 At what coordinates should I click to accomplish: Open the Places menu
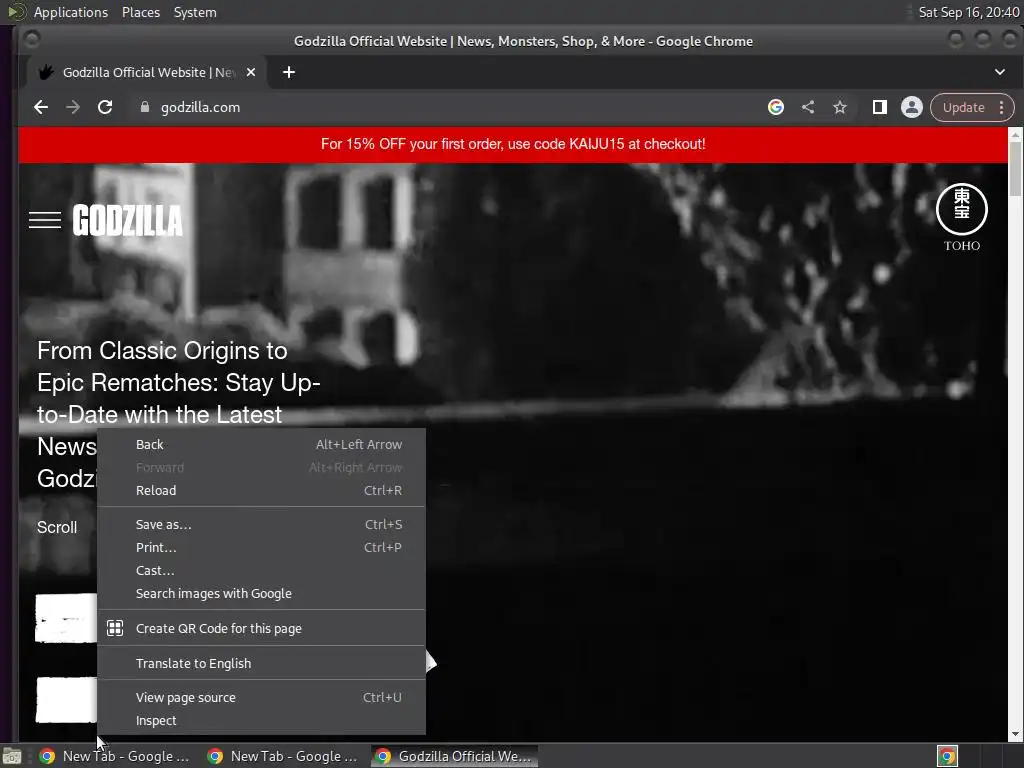pyautogui.click(x=140, y=12)
